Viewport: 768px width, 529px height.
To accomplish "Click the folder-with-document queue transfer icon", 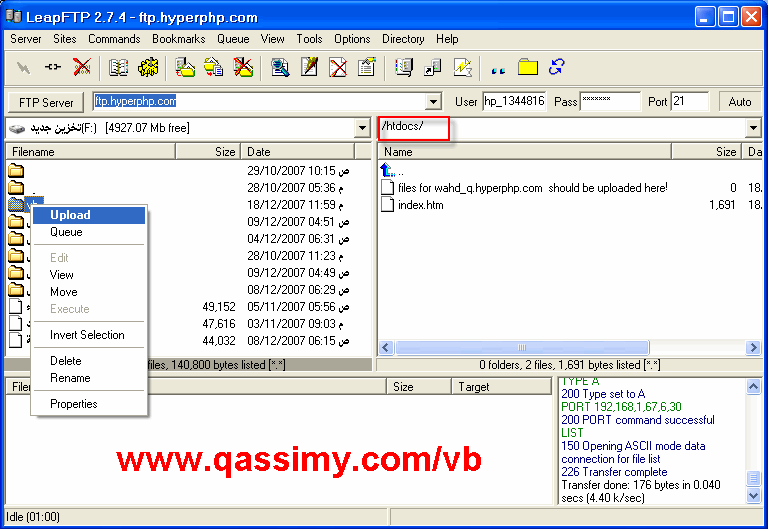I will coord(214,67).
